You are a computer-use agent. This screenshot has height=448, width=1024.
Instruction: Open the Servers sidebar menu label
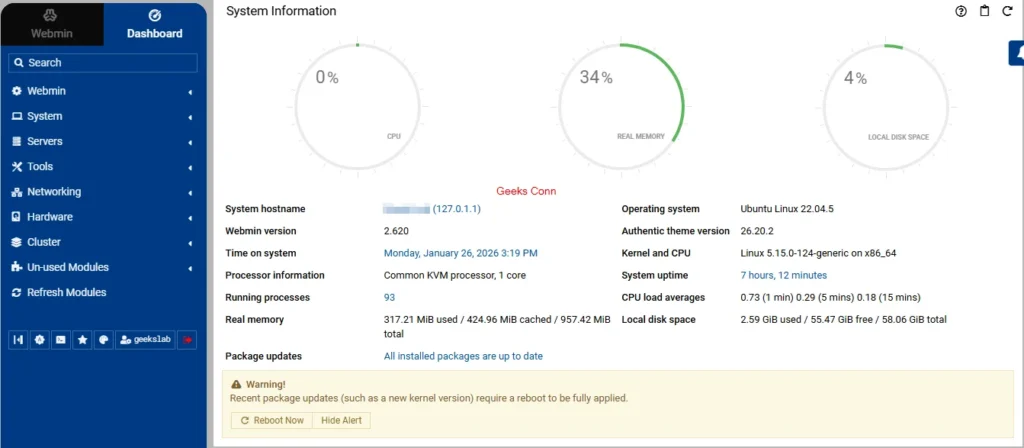[x=45, y=141]
